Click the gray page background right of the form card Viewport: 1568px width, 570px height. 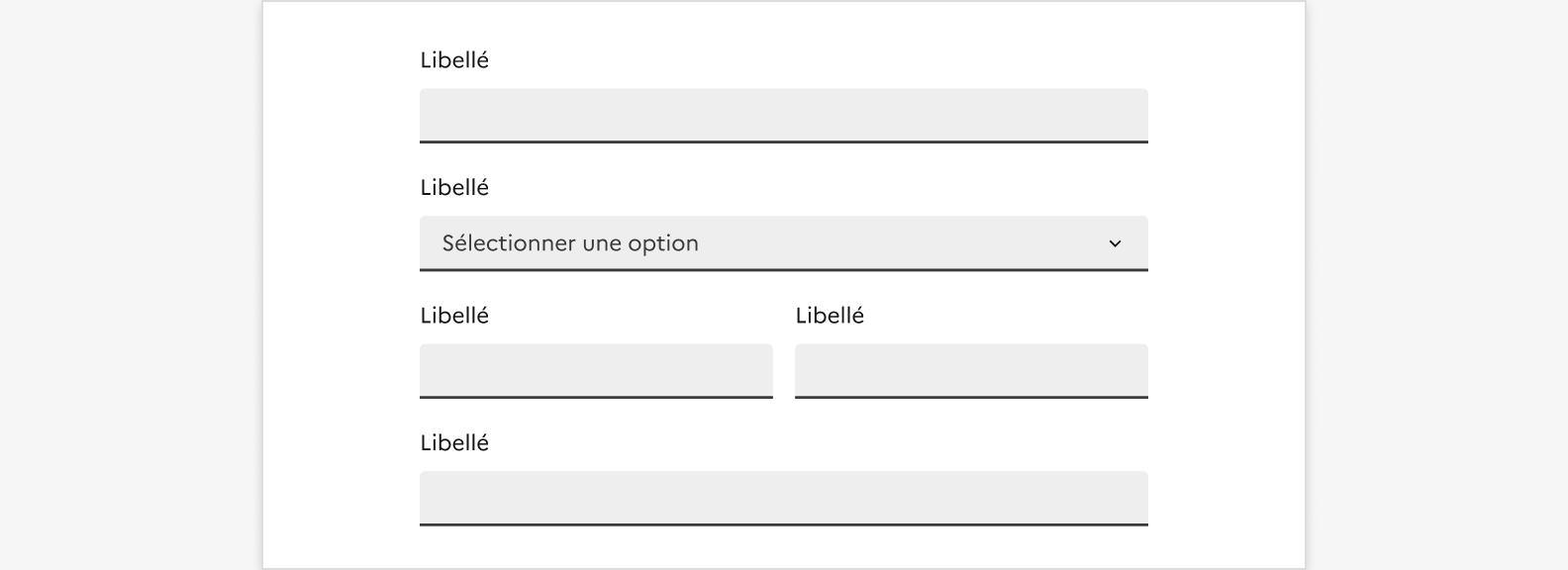pos(1435,285)
